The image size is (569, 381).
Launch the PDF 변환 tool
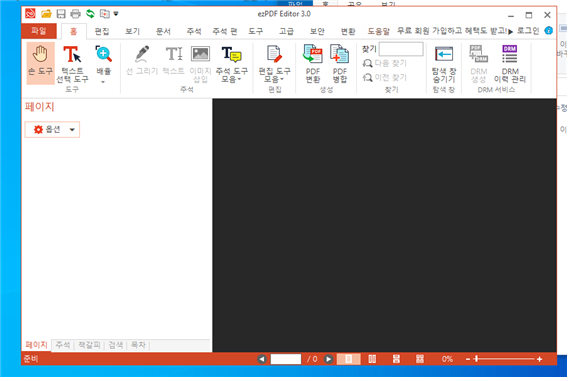pyautogui.click(x=312, y=64)
